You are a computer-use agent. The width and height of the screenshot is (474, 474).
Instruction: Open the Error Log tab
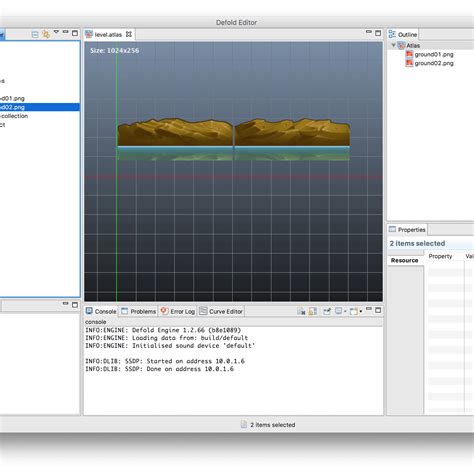pos(178,311)
